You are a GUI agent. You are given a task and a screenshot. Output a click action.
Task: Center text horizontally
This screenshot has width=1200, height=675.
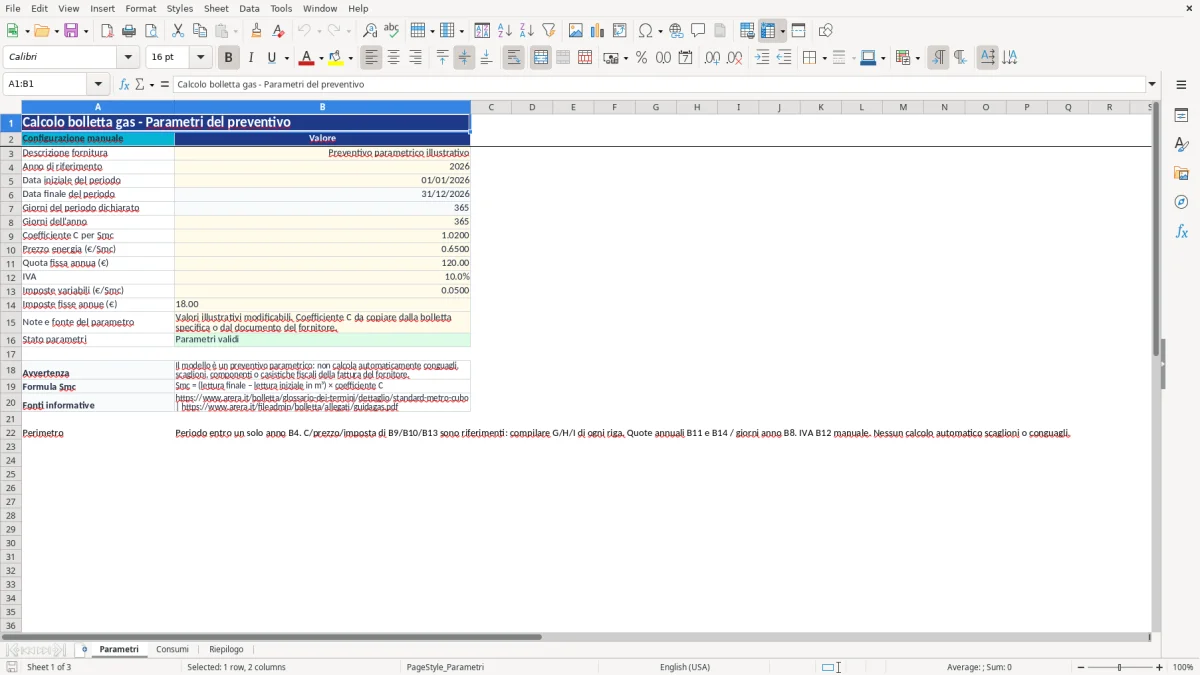[x=393, y=58]
